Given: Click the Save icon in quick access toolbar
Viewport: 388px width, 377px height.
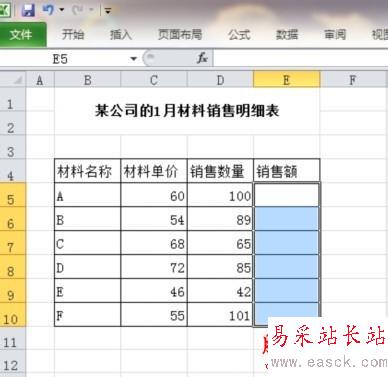Looking at the screenshot, I should (x=28, y=10).
